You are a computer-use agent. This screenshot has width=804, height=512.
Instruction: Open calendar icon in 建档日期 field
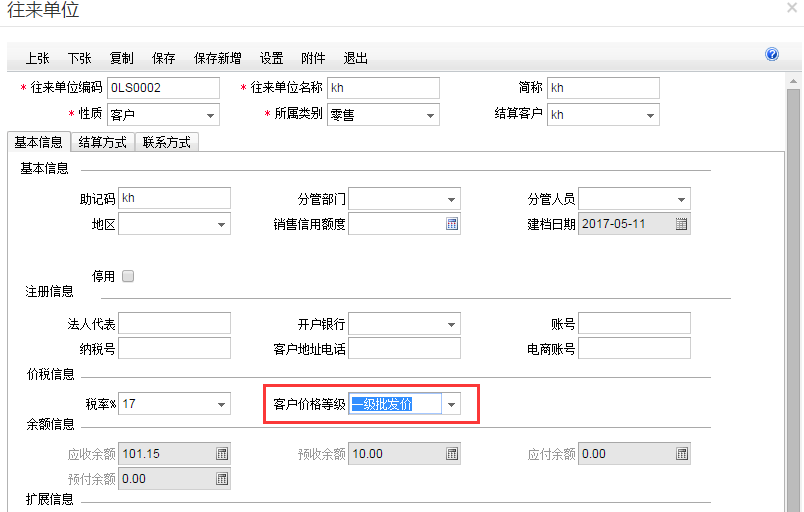pyautogui.click(x=681, y=225)
